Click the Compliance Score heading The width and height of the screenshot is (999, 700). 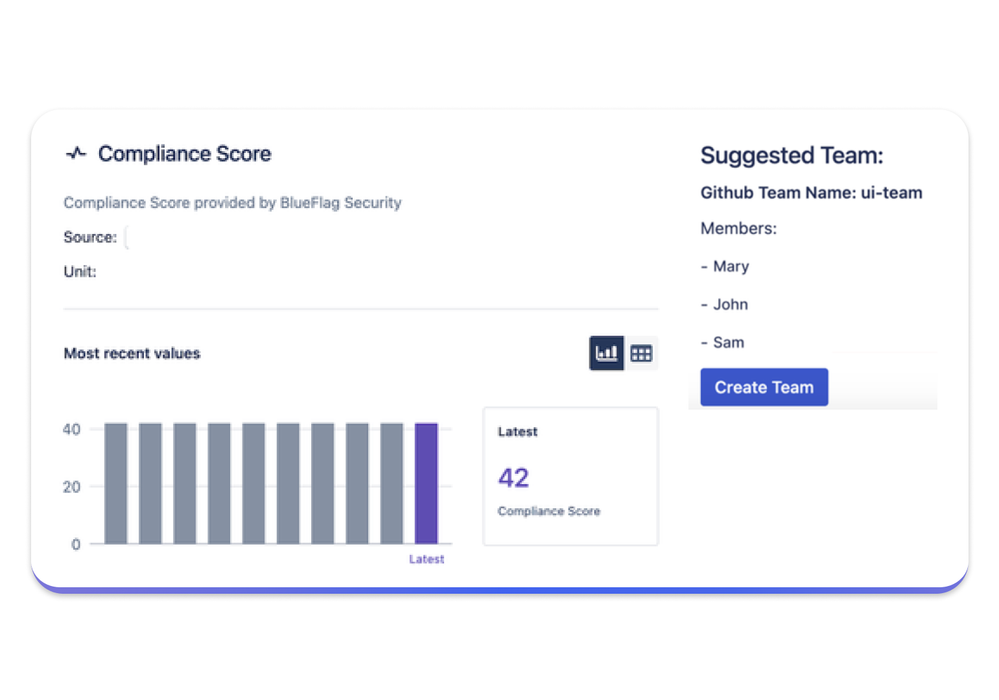tap(184, 154)
